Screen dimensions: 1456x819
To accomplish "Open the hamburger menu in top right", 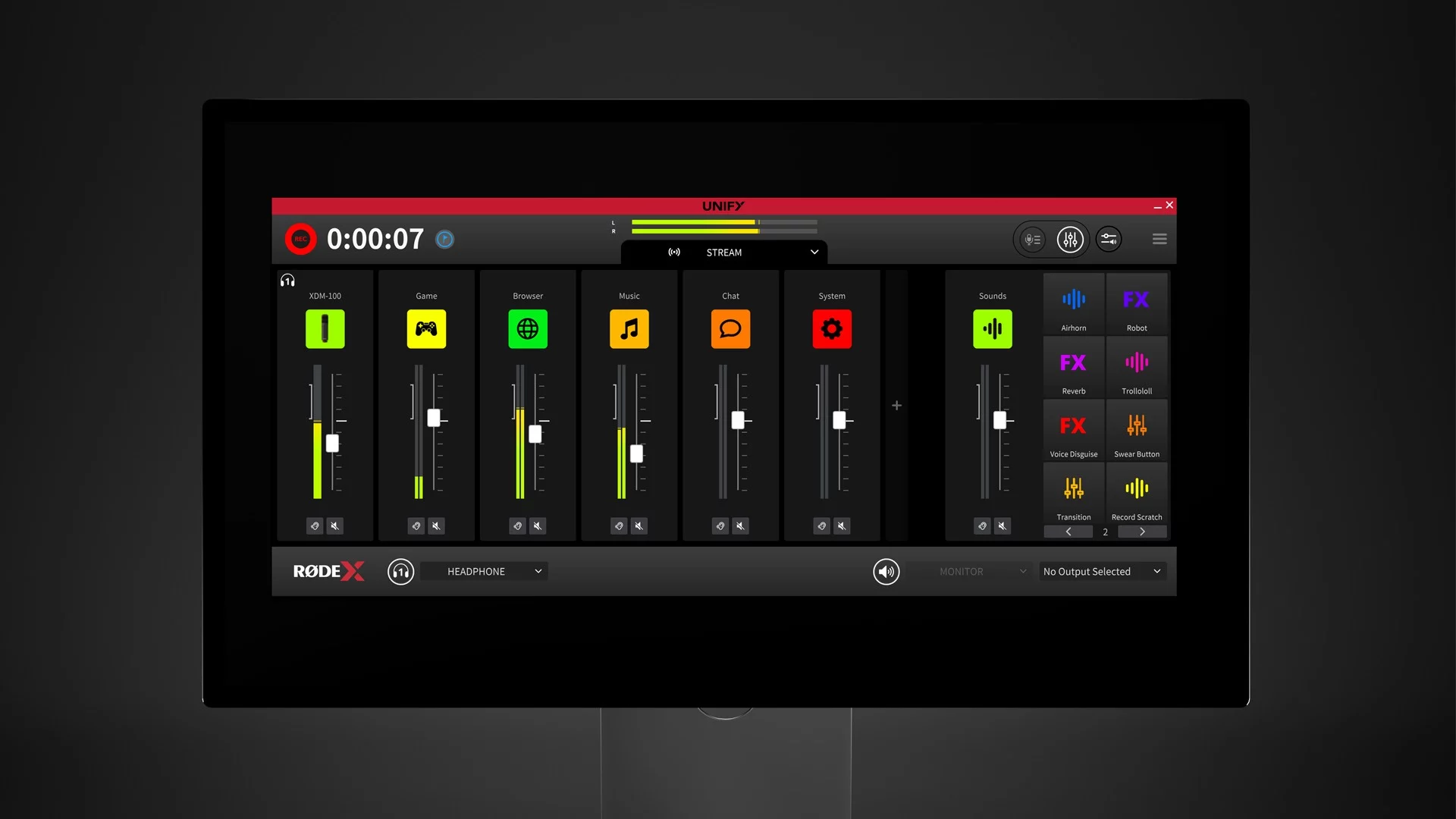I will [1159, 239].
